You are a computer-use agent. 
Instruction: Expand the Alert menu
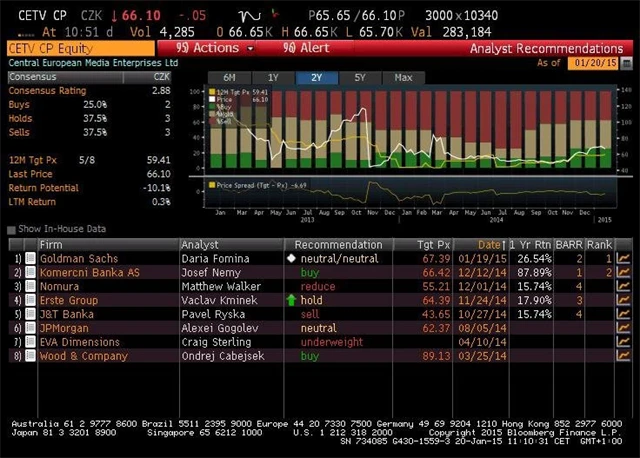(x=306, y=48)
